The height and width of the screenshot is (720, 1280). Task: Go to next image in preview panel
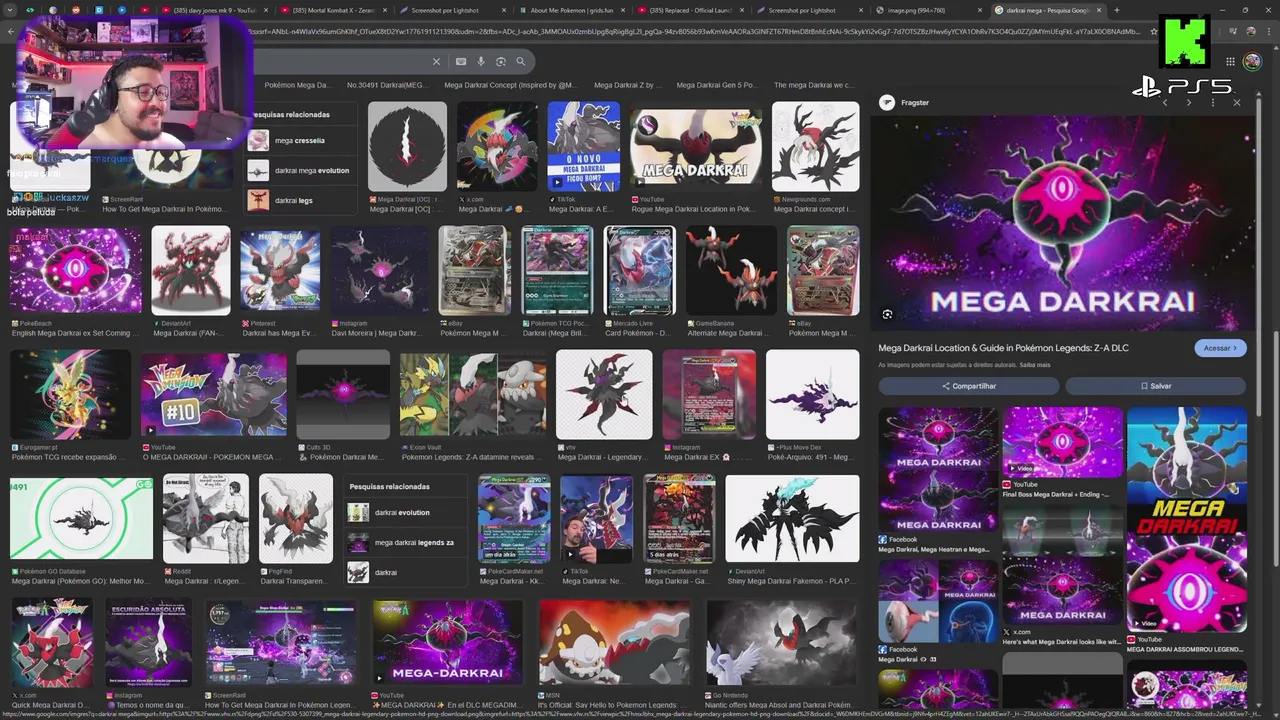1188,102
